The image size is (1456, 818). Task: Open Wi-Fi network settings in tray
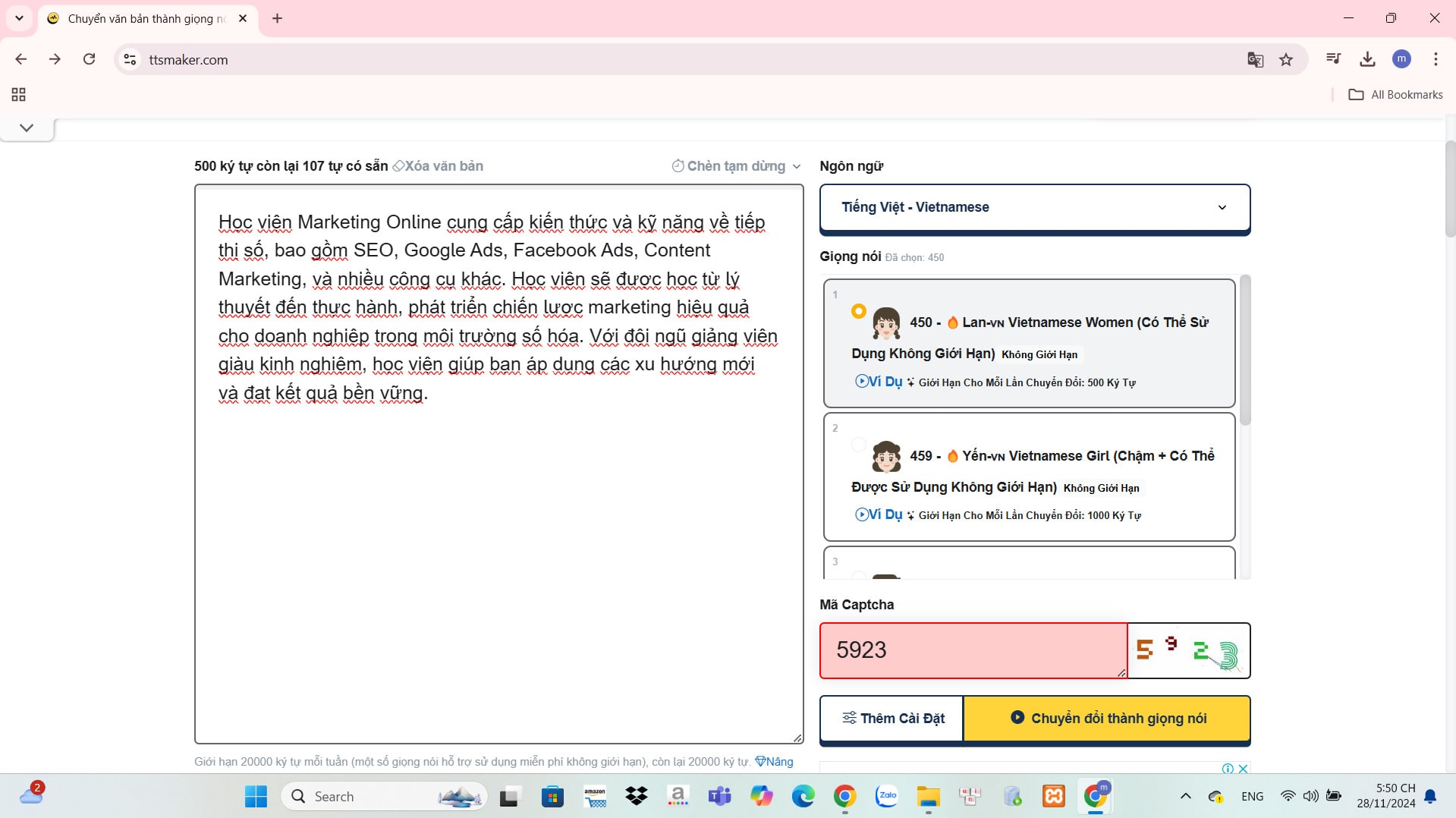pyautogui.click(x=1288, y=796)
